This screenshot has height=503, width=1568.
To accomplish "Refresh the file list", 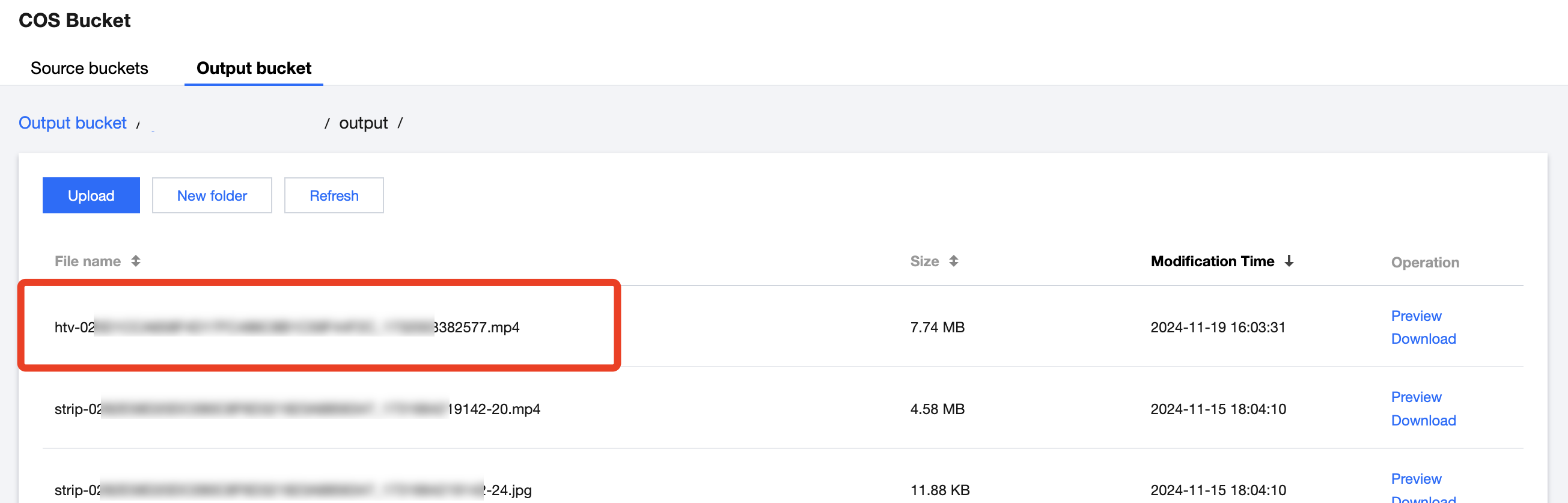I will pos(334,195).
